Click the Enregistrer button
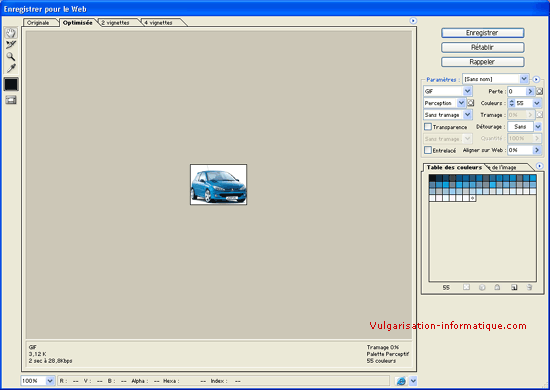 click(x=482, y=33)
